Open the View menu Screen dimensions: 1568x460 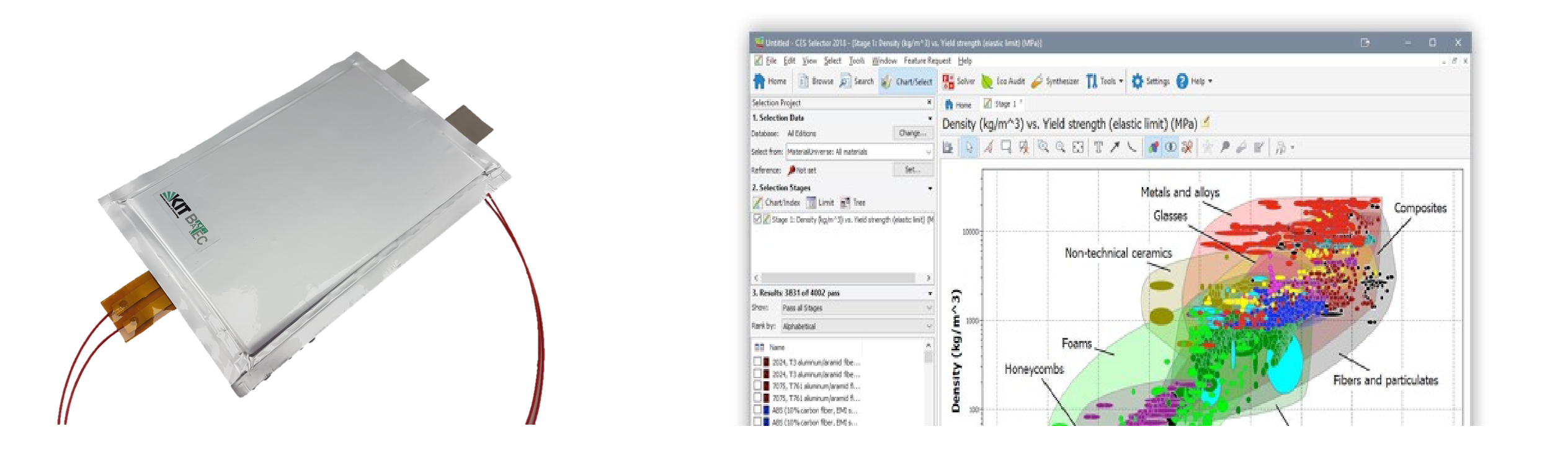point(809,61)
